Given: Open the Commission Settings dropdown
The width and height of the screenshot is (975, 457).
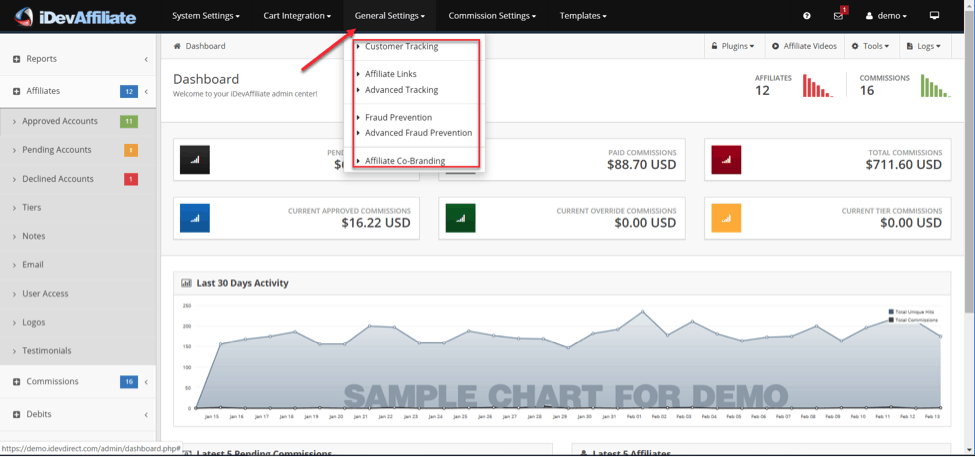Looking at the screenshot, I should (x=492, y=16).
